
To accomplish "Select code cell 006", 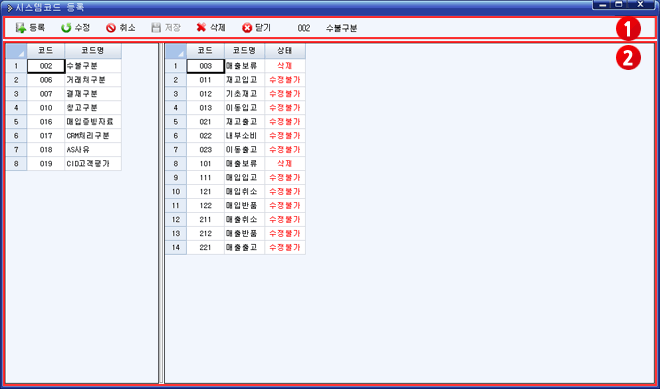I will 46,80.
